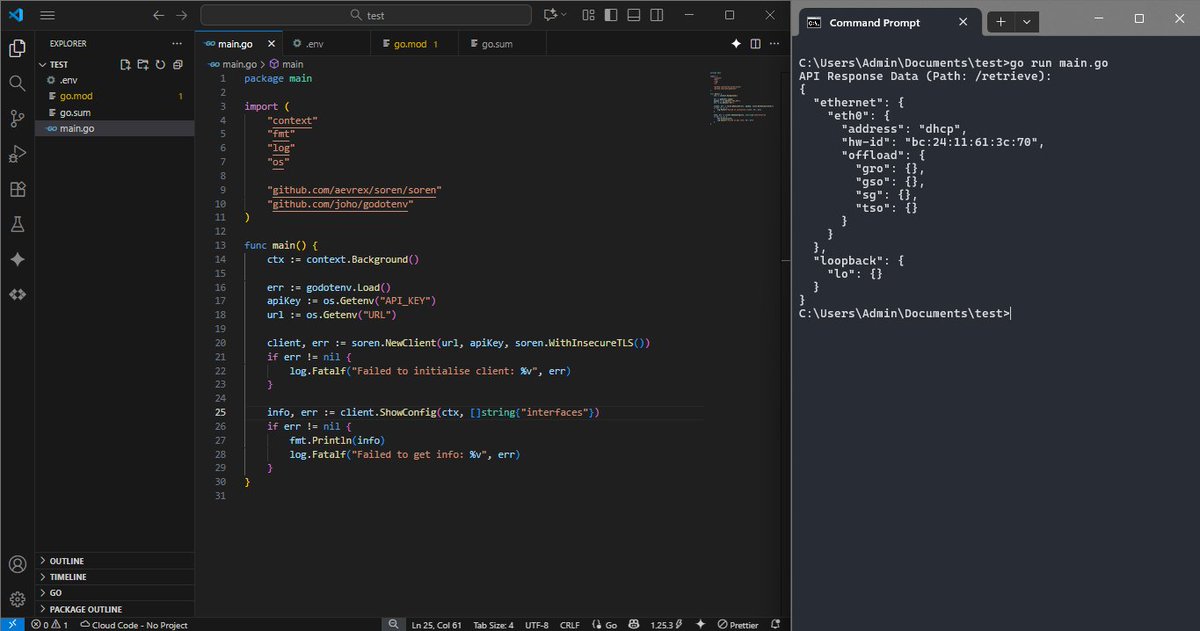Split the editor to the right
Screen dimensions: 1200x631
pyautogui.click(x=756, y=44)
